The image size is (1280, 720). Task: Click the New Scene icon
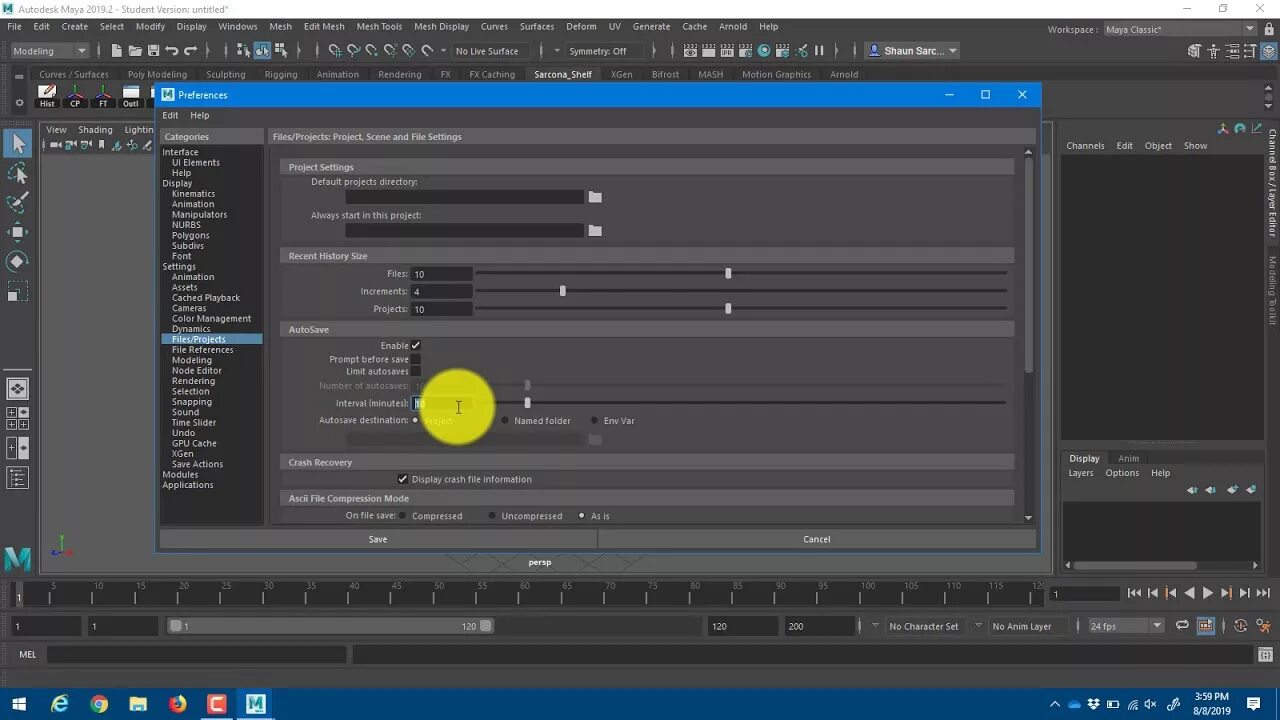pyautogui.click(x=117, y=50)
